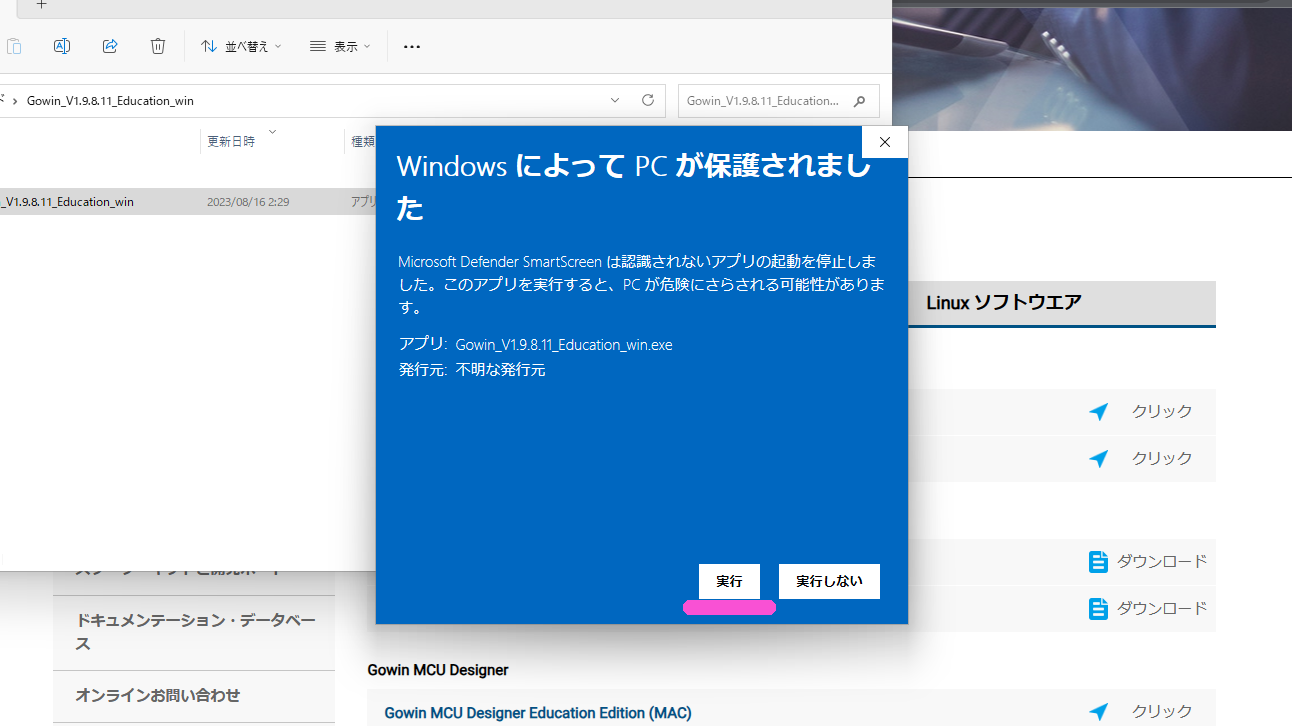Open new tab with plus icon in Explorer
Image resolution: width=1292 pixels, height=726 pixels.
(41, 4)
